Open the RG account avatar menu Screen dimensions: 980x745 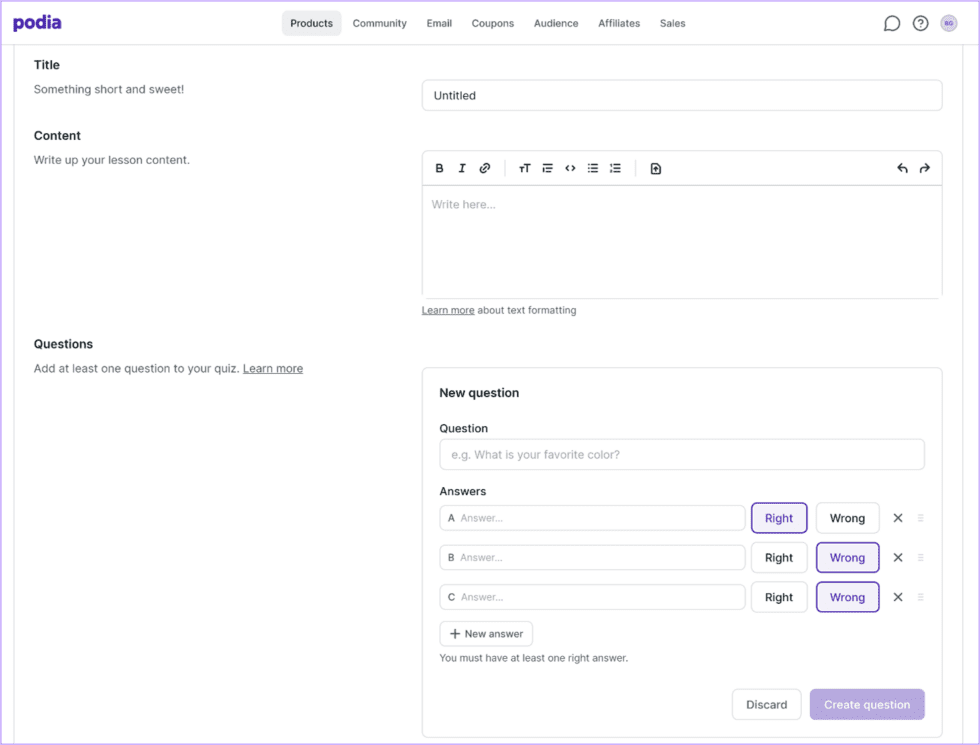pos(948,22)
